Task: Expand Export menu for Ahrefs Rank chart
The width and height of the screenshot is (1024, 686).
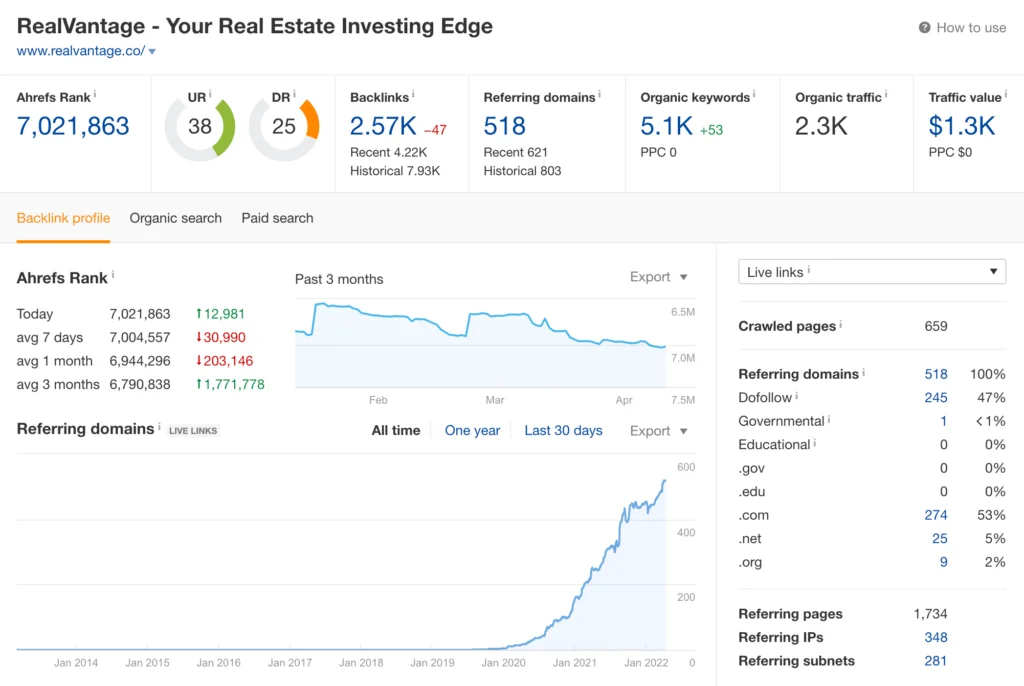Action: (659, 277)
